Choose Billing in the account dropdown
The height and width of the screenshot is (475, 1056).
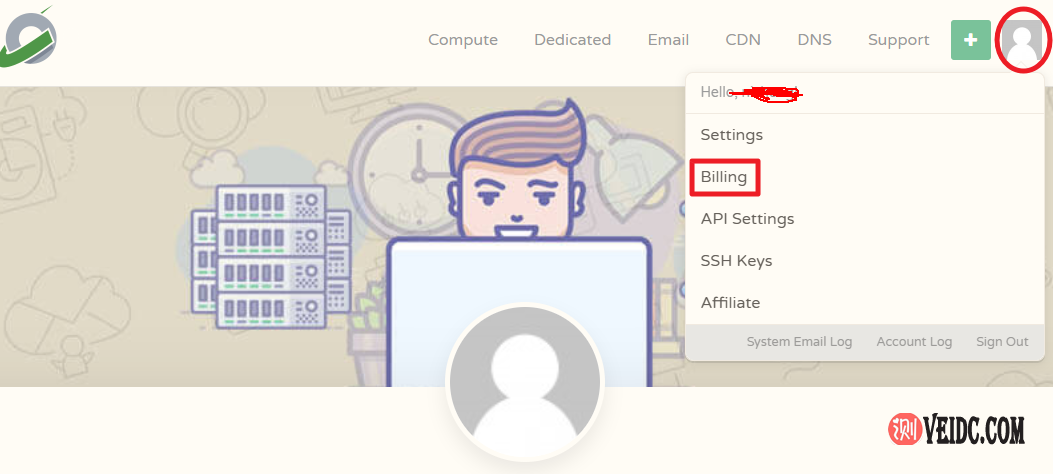click(x=724, y=177)
